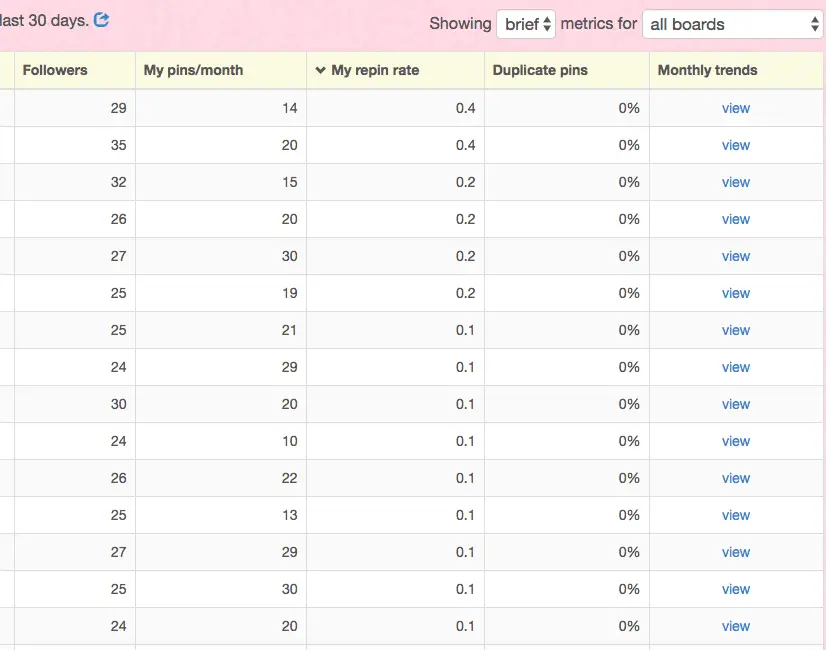The image size is (826, 650).
Task: Click the My pins/month cell showing 21
Action: tap(221, 330)
